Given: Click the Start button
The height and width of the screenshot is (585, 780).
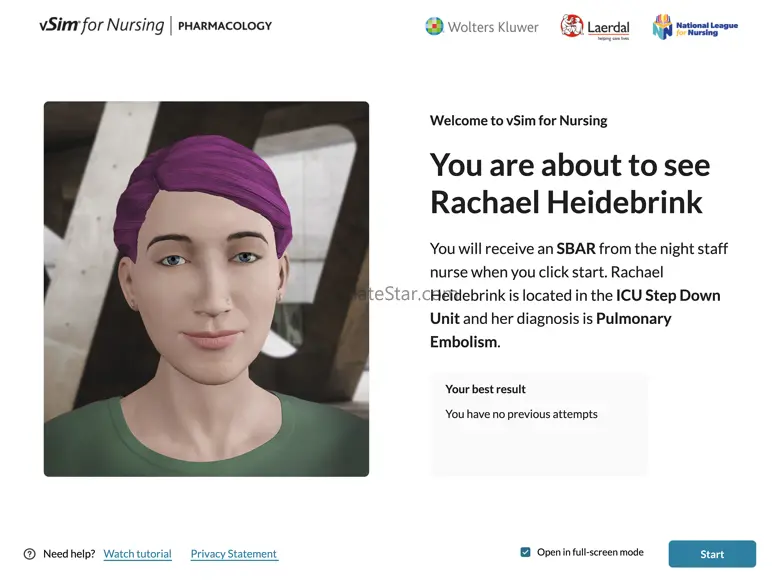Looking at the screenshot, I should point(712,554).
